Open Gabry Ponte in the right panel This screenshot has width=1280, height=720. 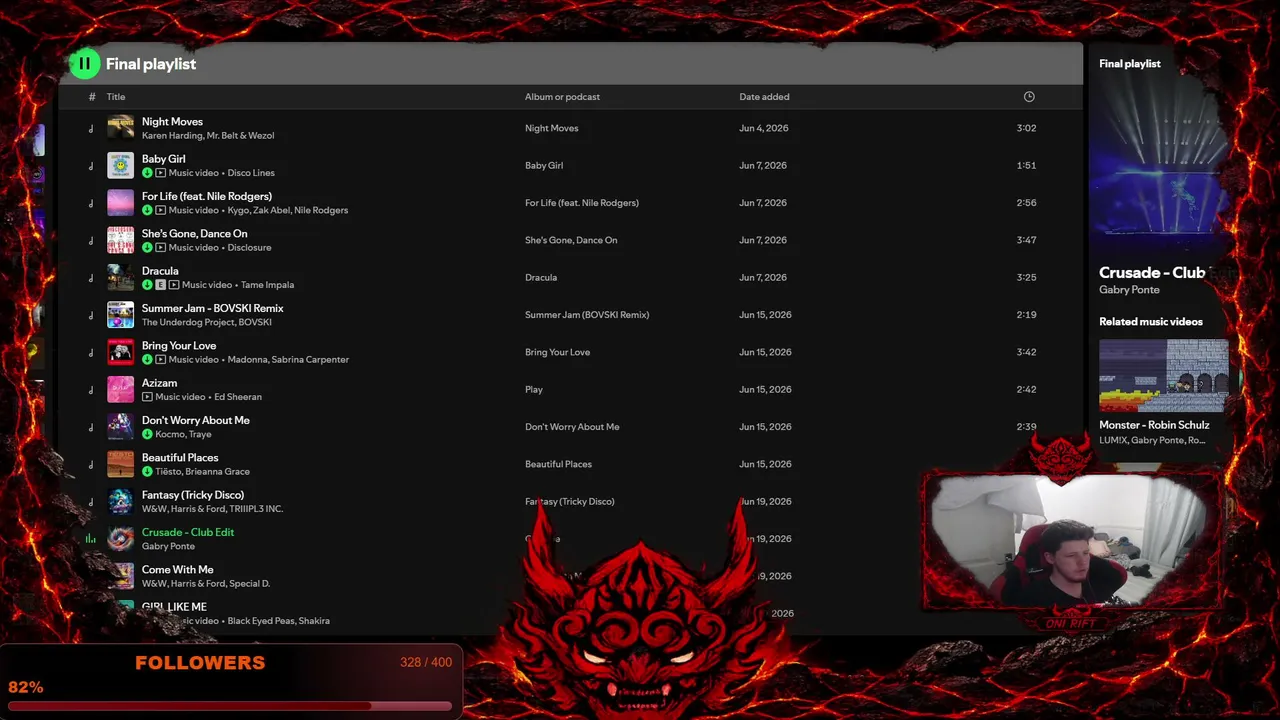[1129, 290]
